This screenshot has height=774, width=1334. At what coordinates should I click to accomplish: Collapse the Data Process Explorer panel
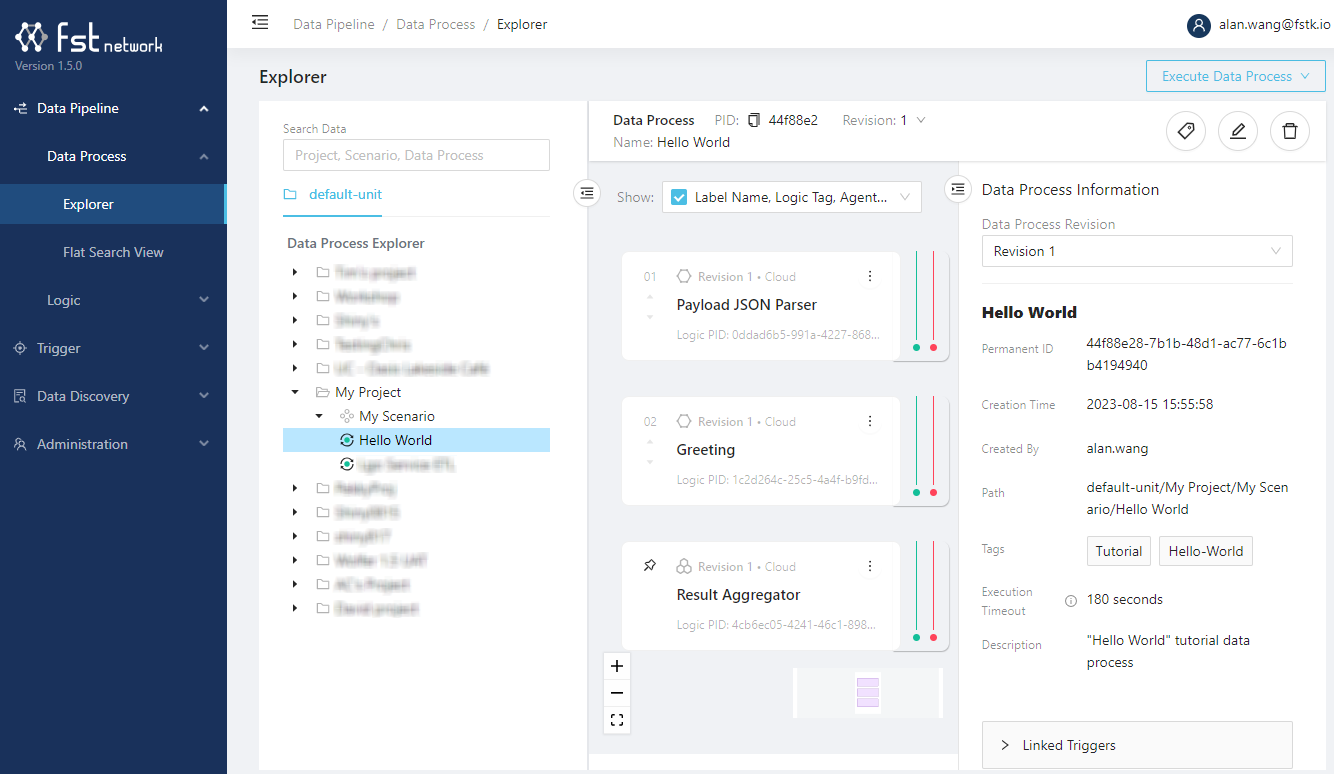(x=587, y=192)
